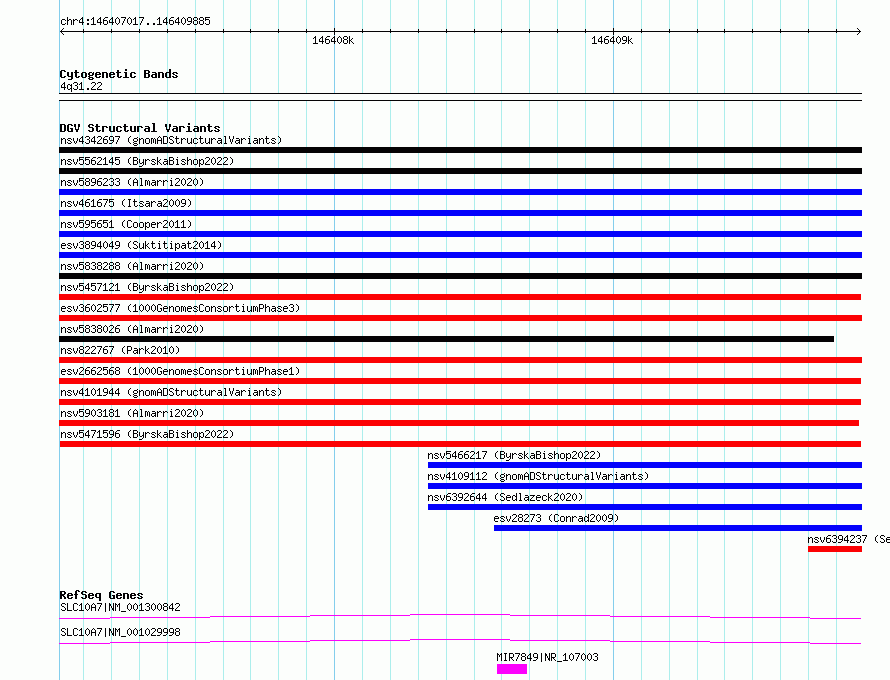Image resolution: width=890 pixels, height=680 pixels.
Task: Open nsv822767 Park2010 label
Action: pyautogui.click(x=120, y=350)
